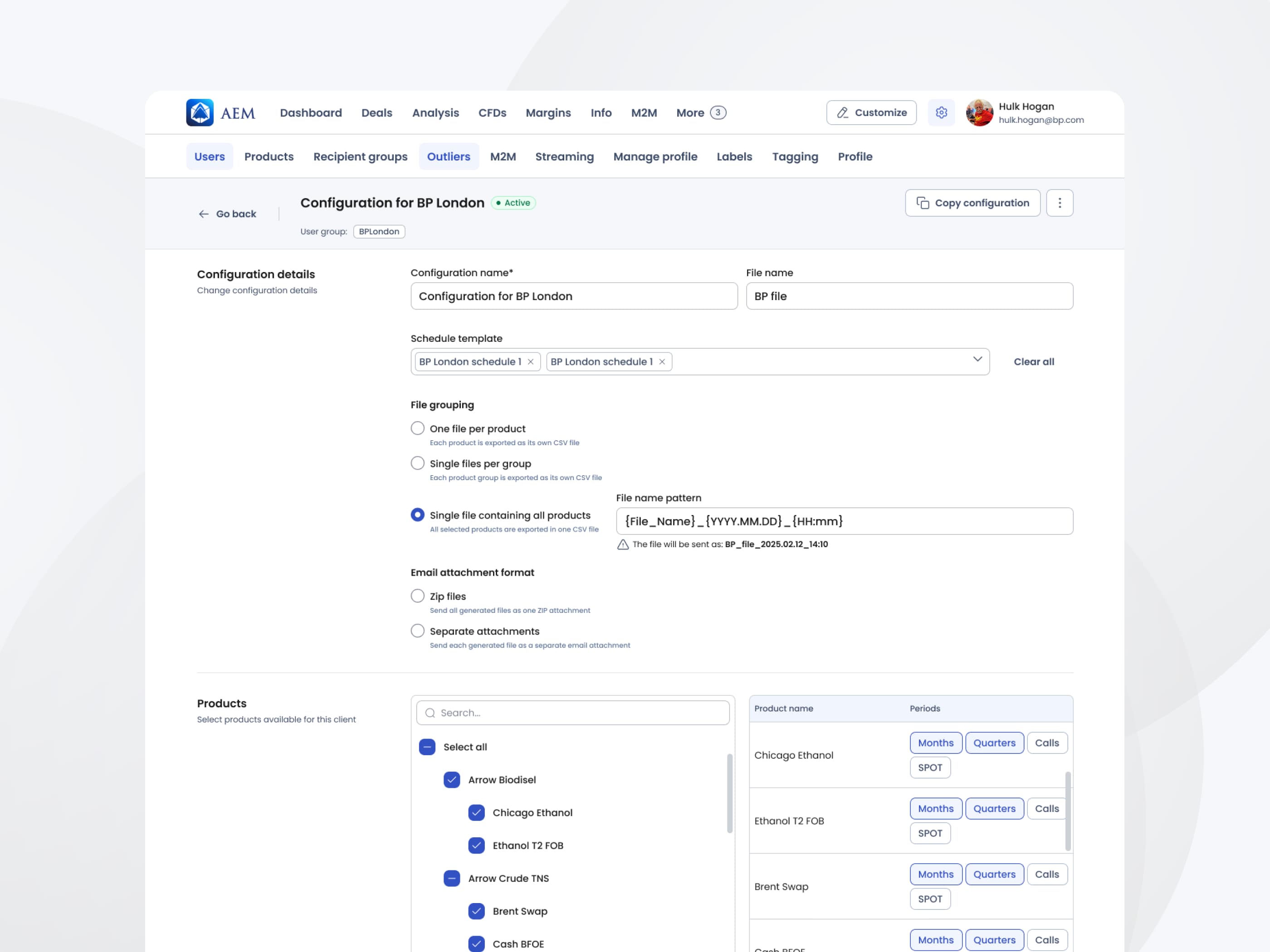
Task: Open settings via the gear icon
Action: (942, 112)
